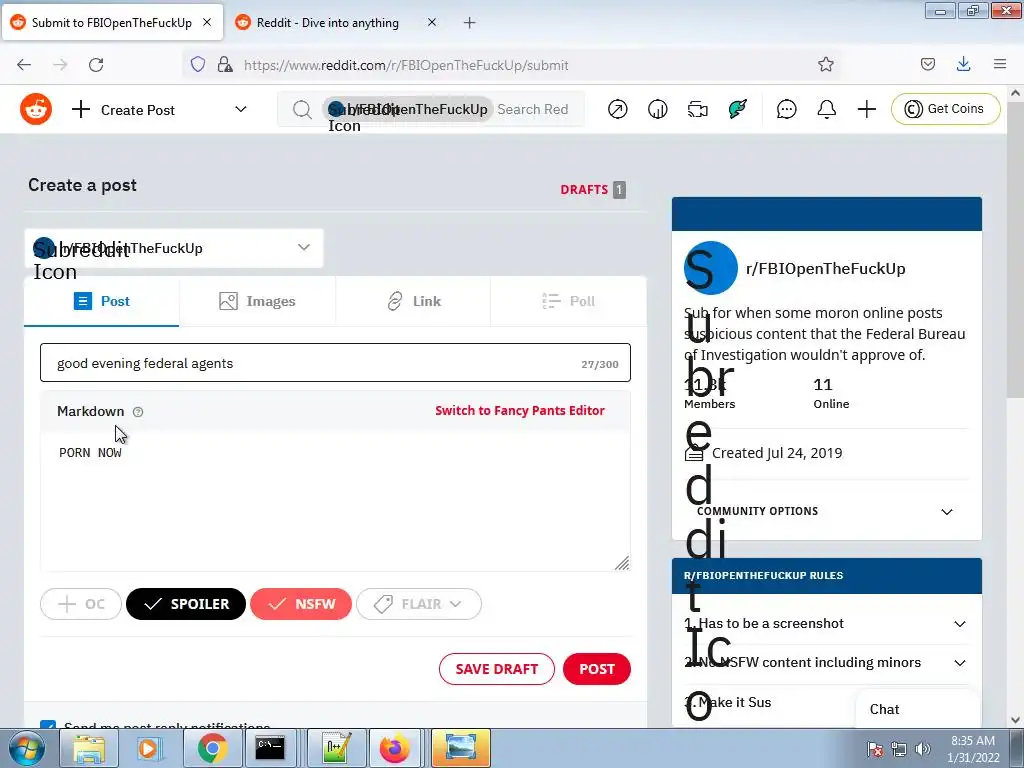
Task: Reload the page
Action: pos(96,65)
